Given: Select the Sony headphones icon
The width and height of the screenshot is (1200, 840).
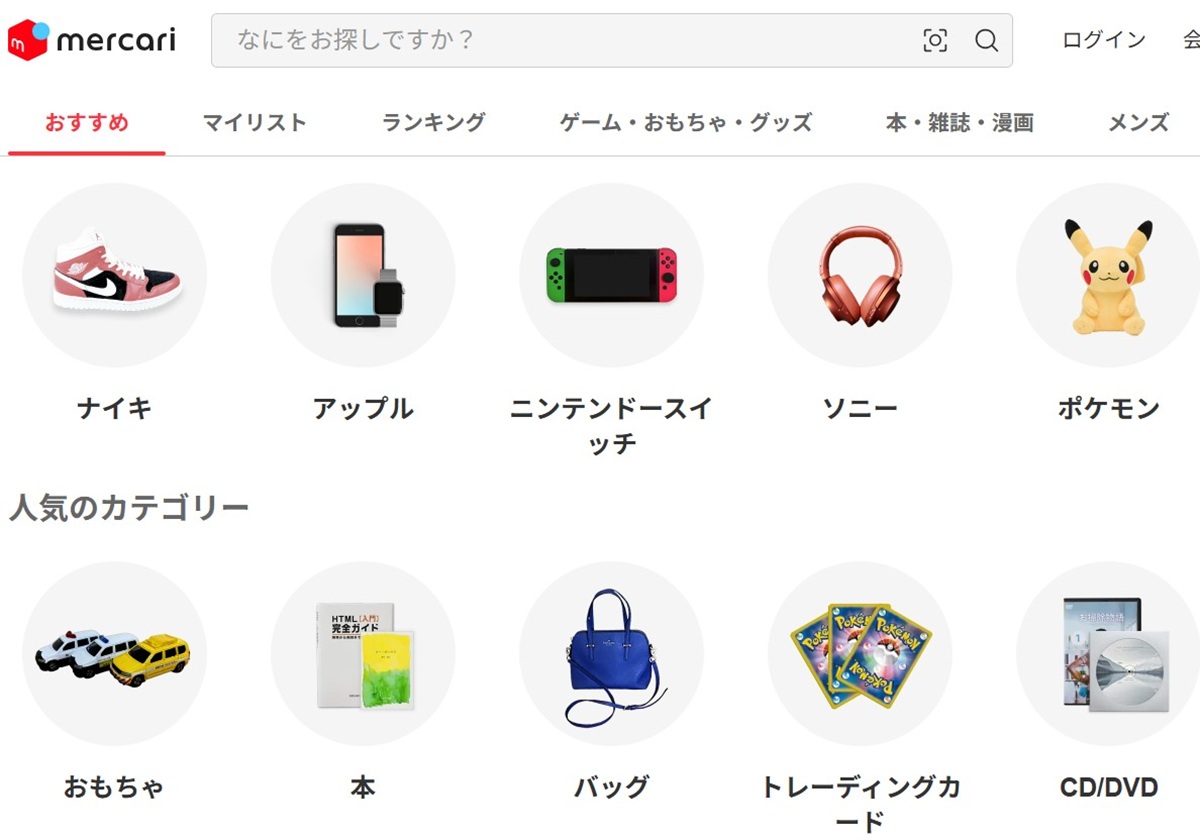Looking at the screenshot, I should 860,275.
